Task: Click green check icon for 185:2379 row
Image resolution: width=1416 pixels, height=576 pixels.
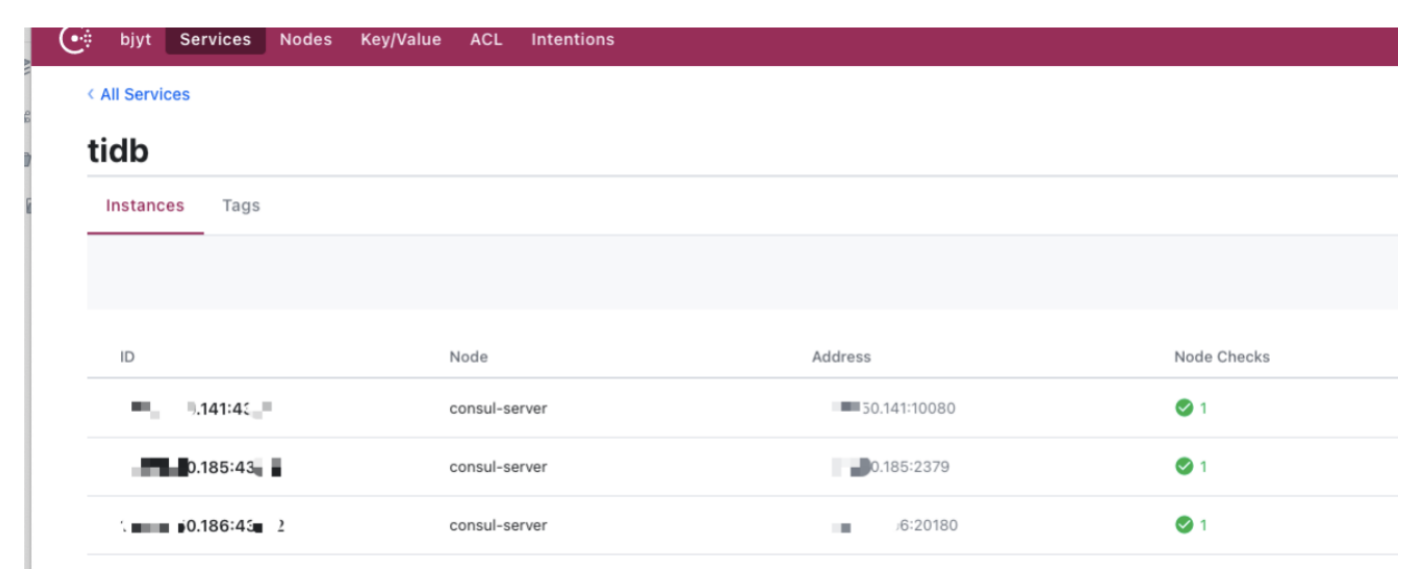Action: (1184, 467)
